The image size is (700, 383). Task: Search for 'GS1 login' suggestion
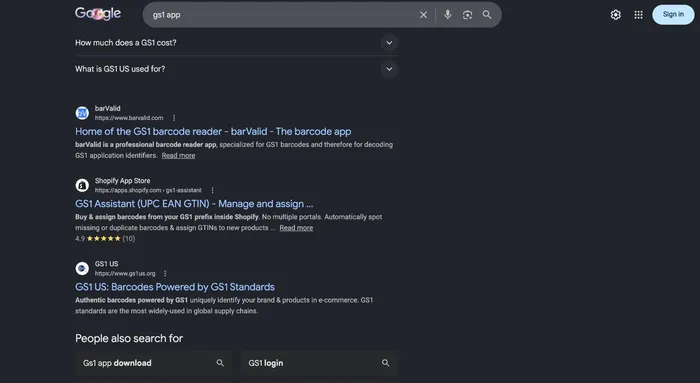click(319, 363)
